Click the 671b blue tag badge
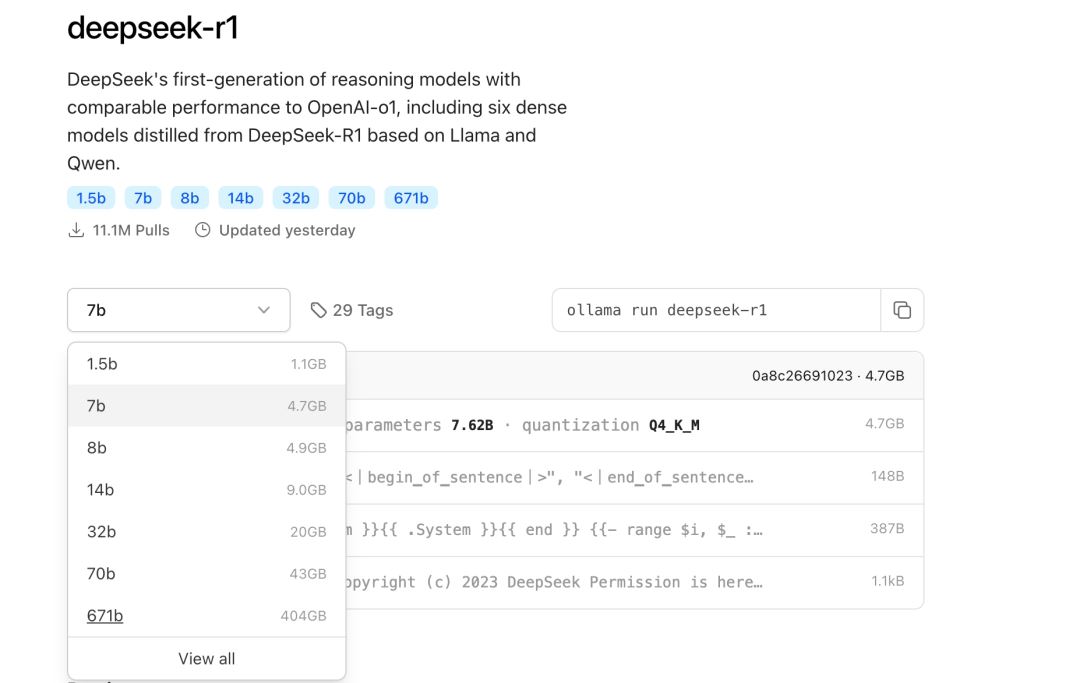The width and height of the screenshot is (1080, 683). tap(410, 198)
